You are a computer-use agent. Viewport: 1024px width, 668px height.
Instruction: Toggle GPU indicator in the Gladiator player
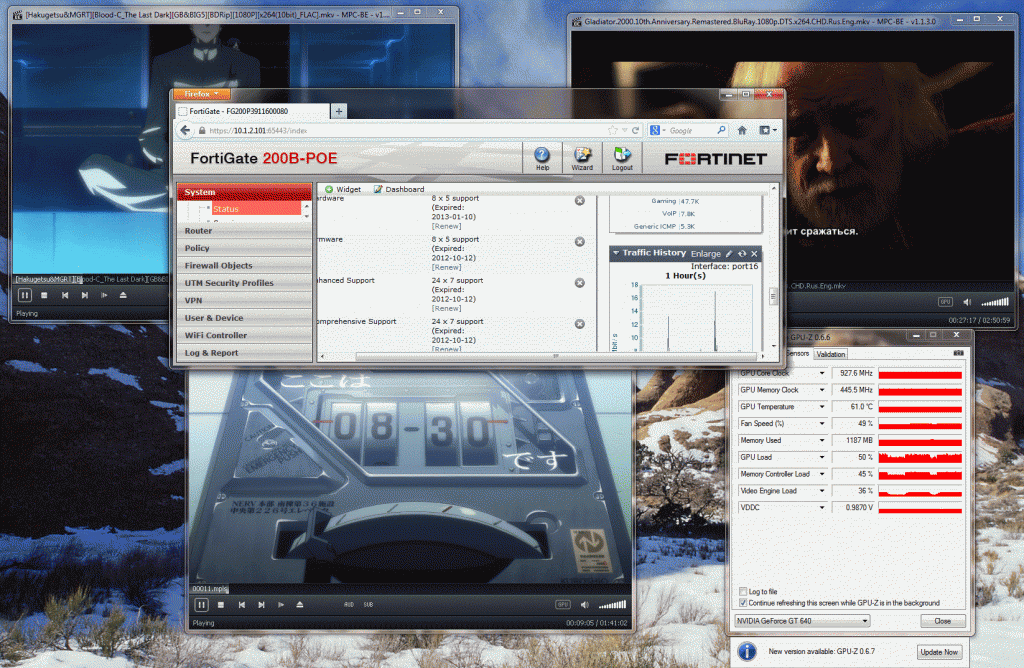pyautogui.click(x=945, y=302)
